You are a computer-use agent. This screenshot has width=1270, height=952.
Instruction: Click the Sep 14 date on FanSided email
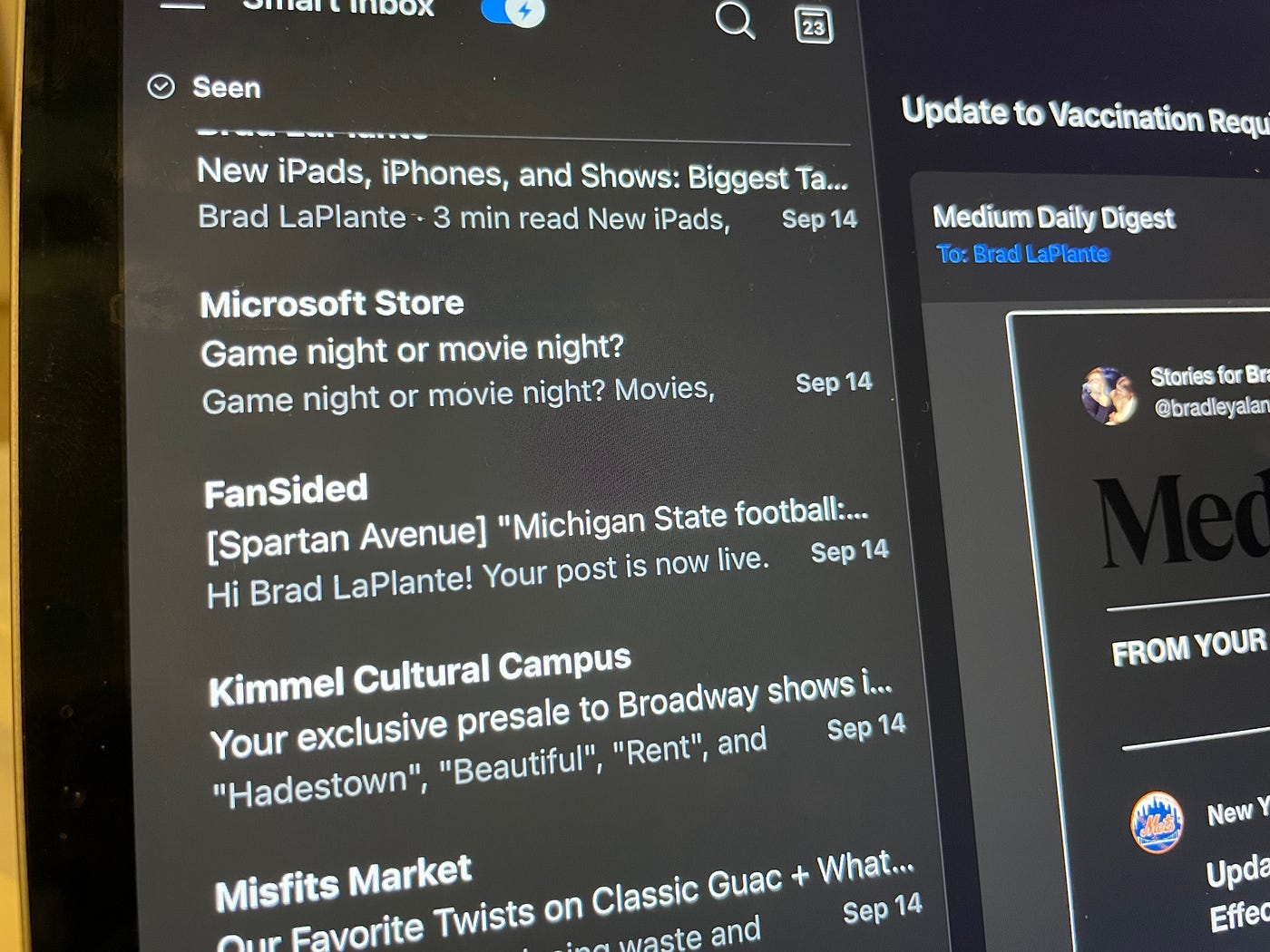850,551
